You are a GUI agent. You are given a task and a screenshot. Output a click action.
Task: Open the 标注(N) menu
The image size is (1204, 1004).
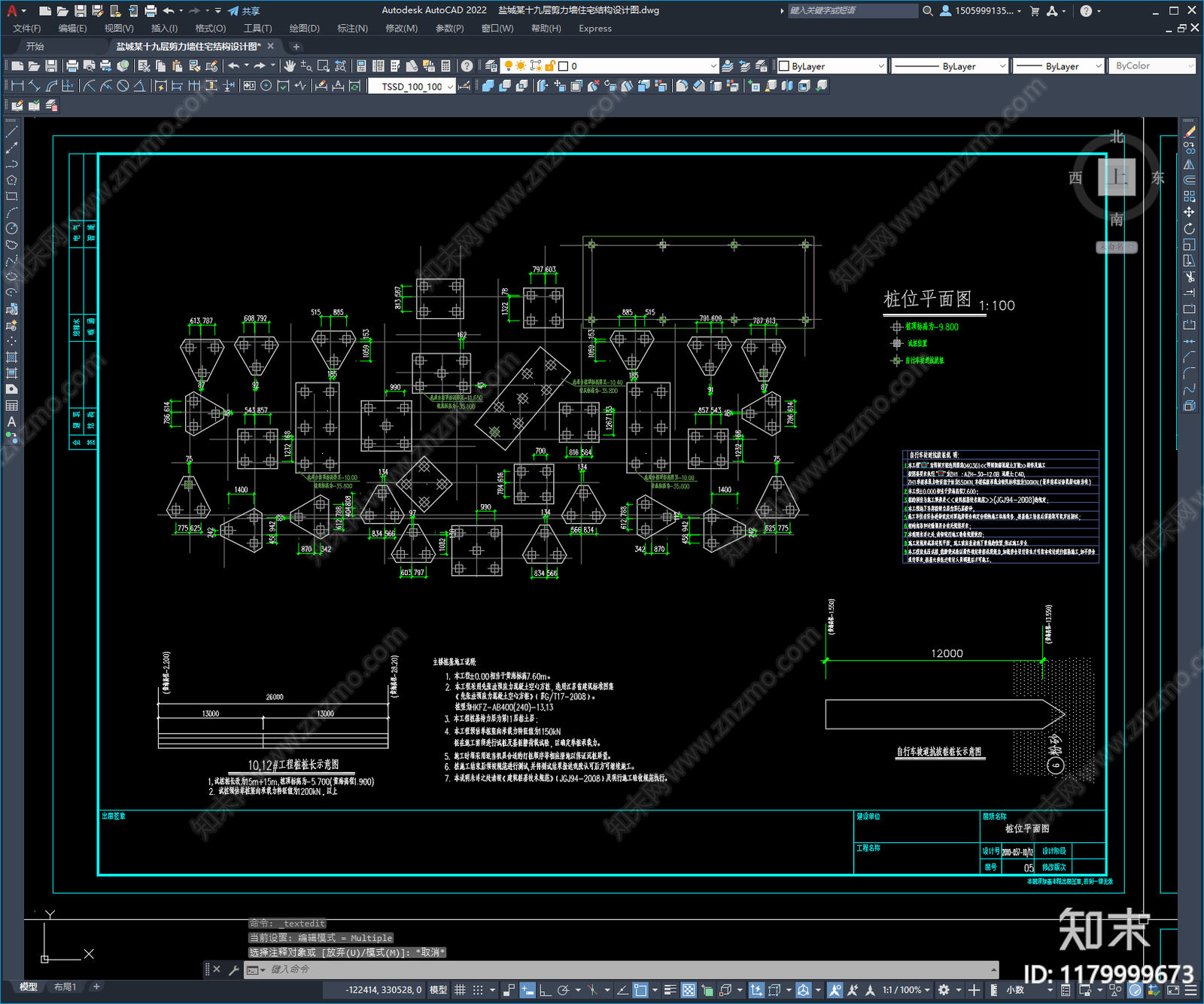[352, 29]
